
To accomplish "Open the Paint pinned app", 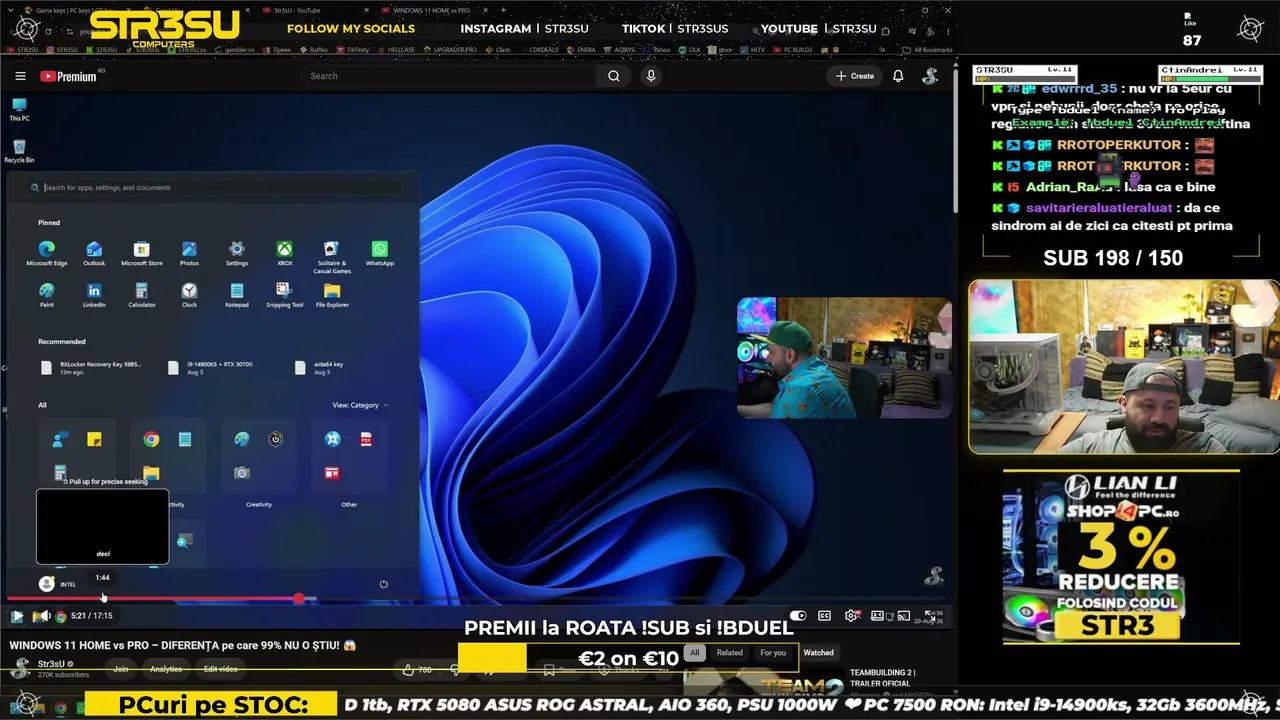I will (46, 295).
